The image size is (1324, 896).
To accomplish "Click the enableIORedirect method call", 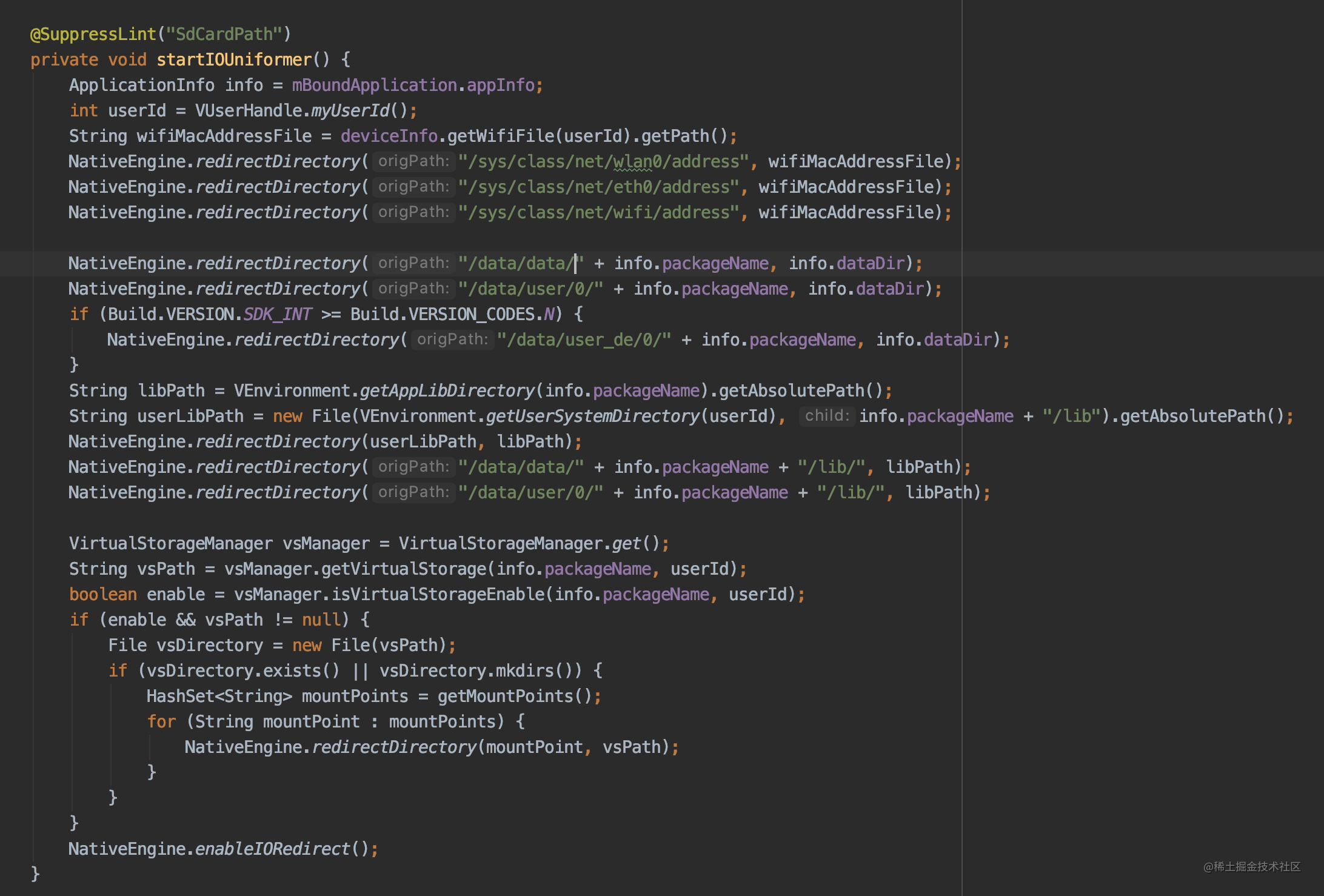I will coord(272,849).
